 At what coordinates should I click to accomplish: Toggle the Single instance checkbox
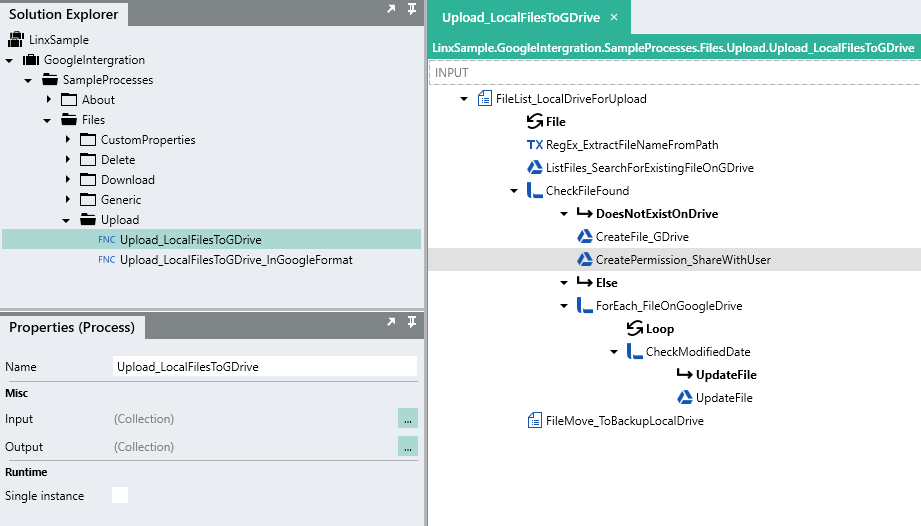pyautogui.click(x=120, y=495)
